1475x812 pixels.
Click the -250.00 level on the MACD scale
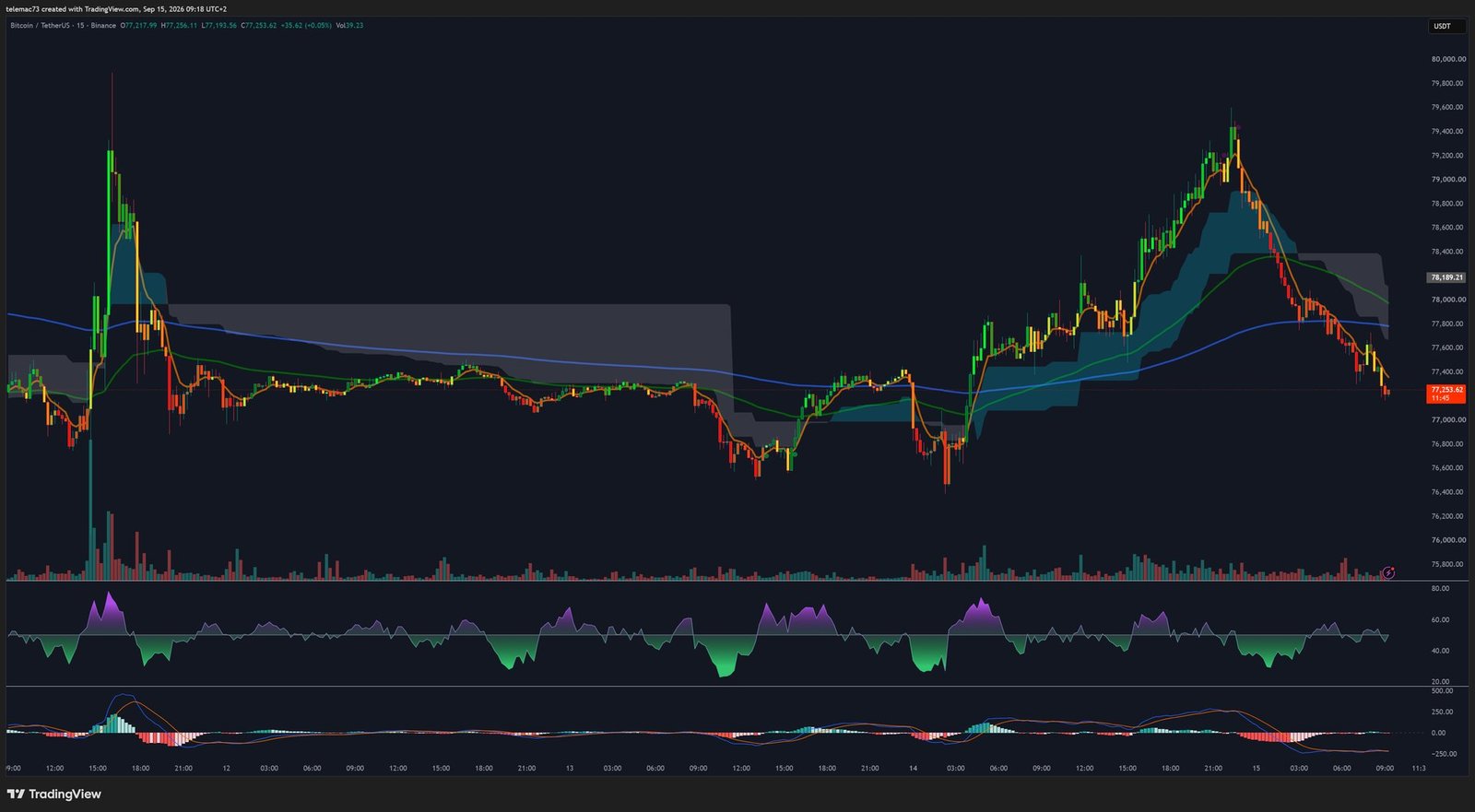pyautogui.click(x=1444, y=754)
